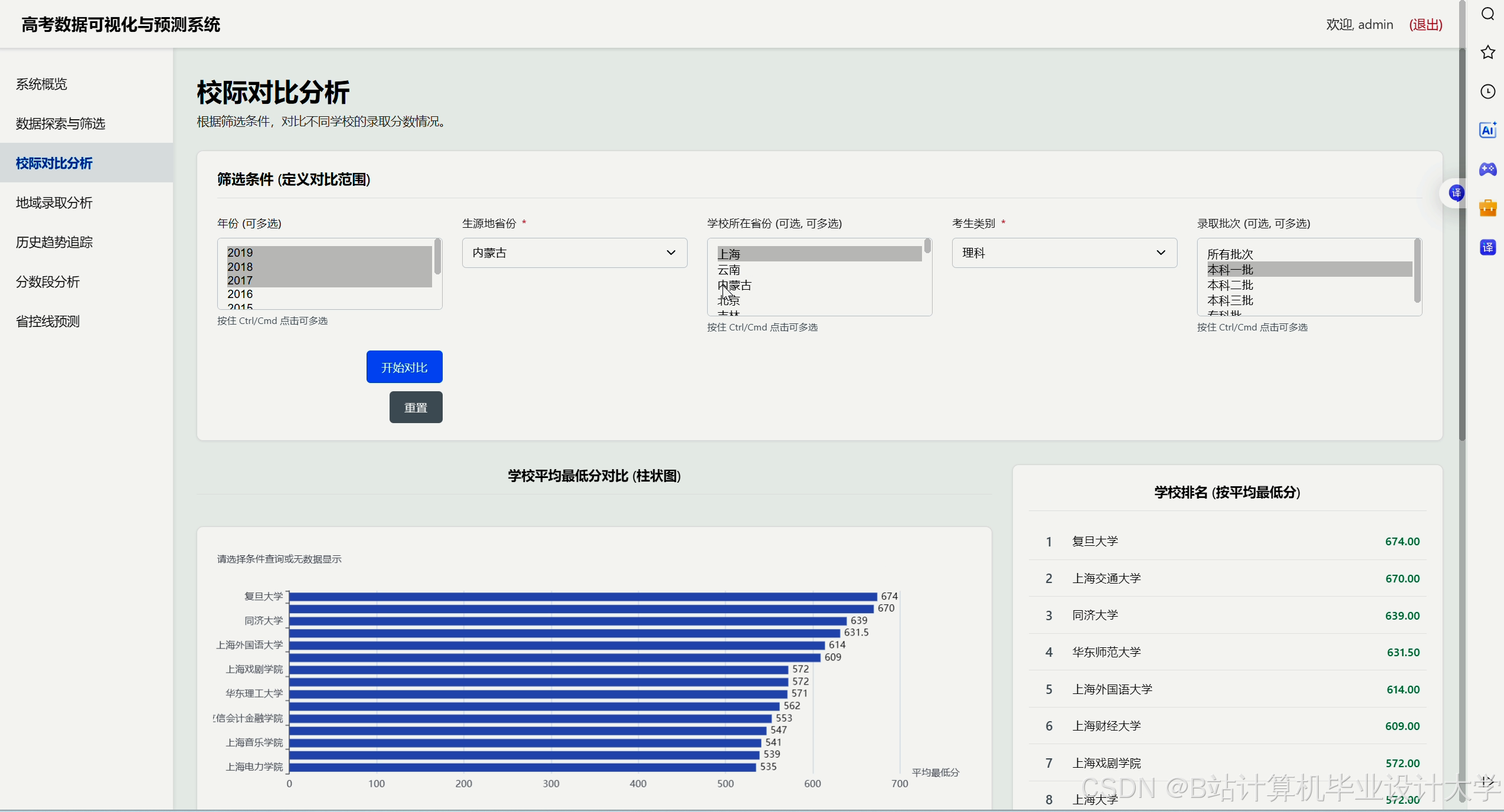Viewport: 1504px width, 812px height.
Task: Choose 云南 in the school province list
Action: (729, 270)
